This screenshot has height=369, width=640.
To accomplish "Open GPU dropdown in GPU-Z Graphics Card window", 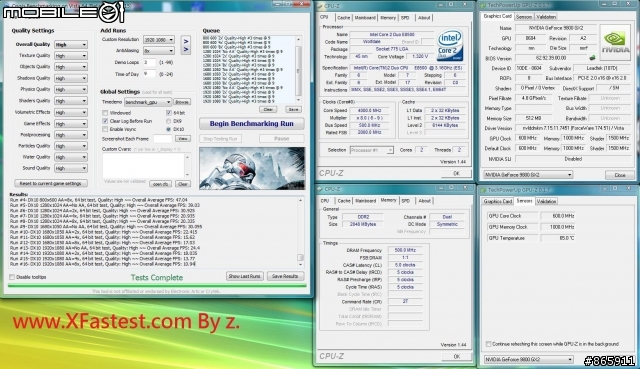I will 528,175.
